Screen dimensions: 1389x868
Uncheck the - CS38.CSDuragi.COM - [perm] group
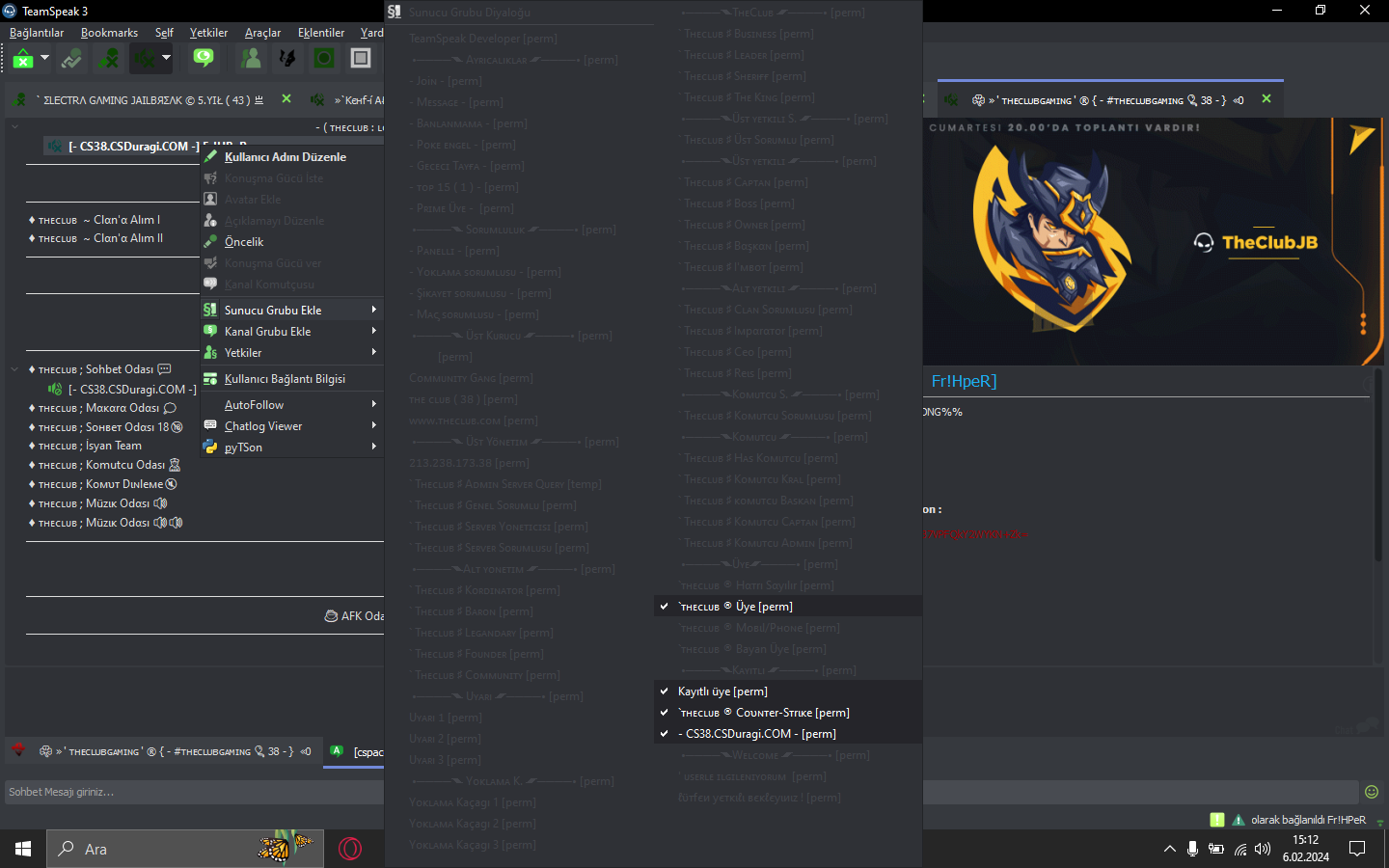click(787, 734)
